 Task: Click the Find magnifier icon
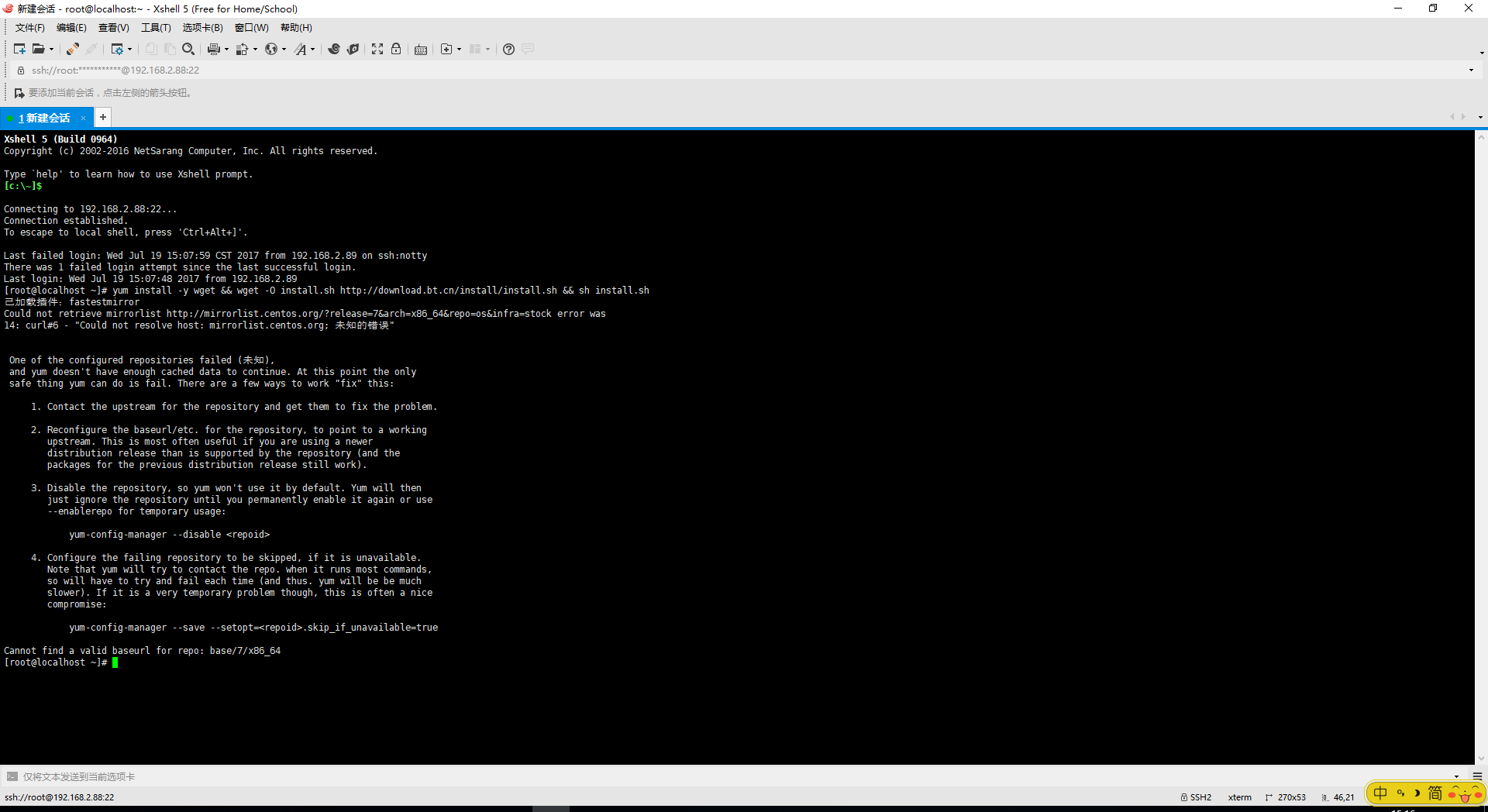188,49
